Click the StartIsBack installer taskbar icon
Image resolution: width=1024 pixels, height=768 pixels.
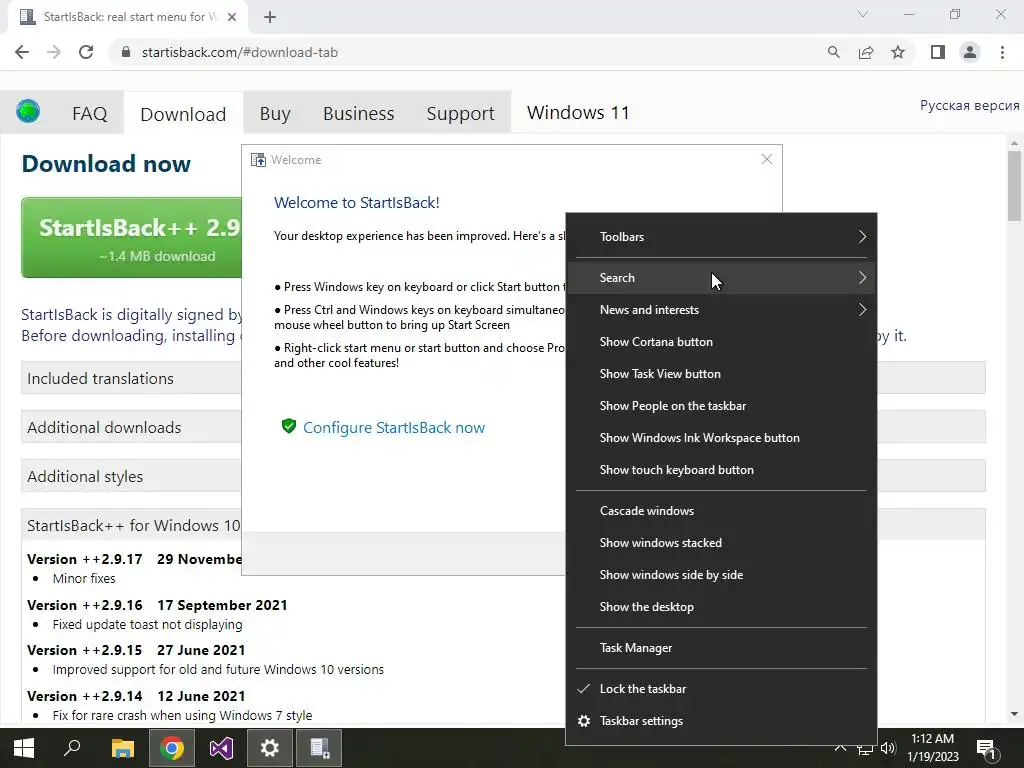[319, 748]
